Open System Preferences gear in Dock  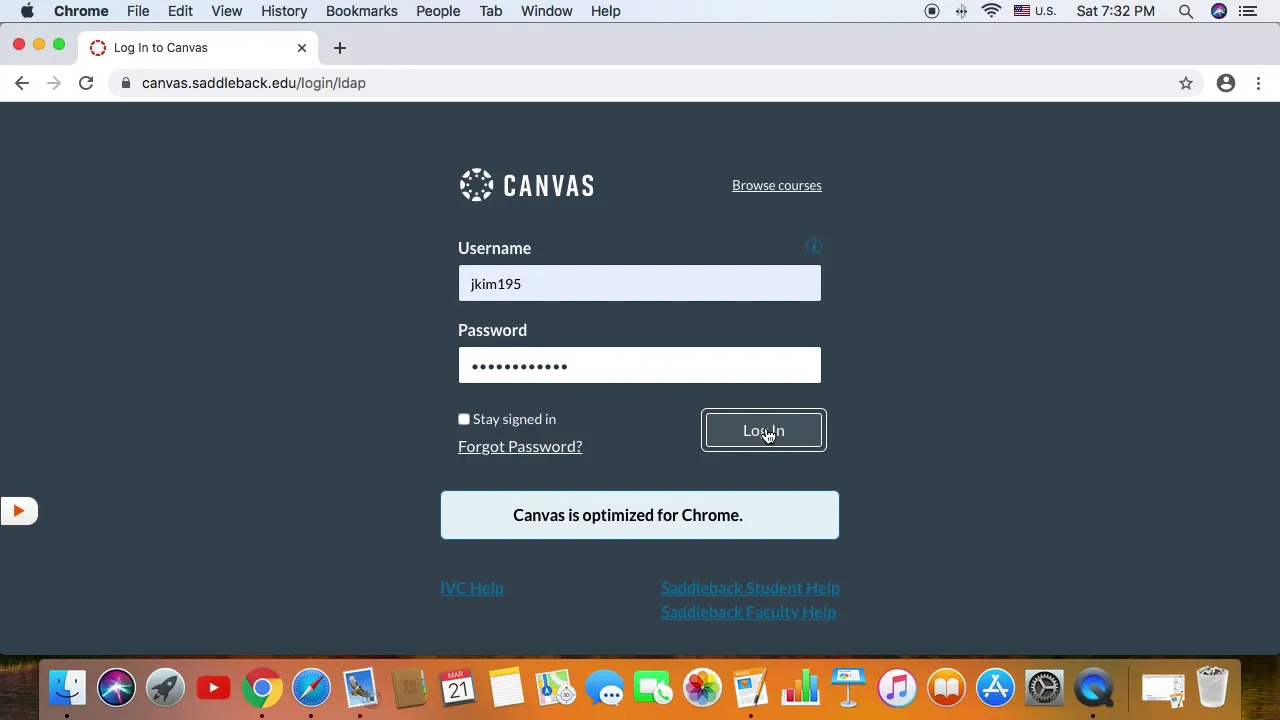(1045, 688)
